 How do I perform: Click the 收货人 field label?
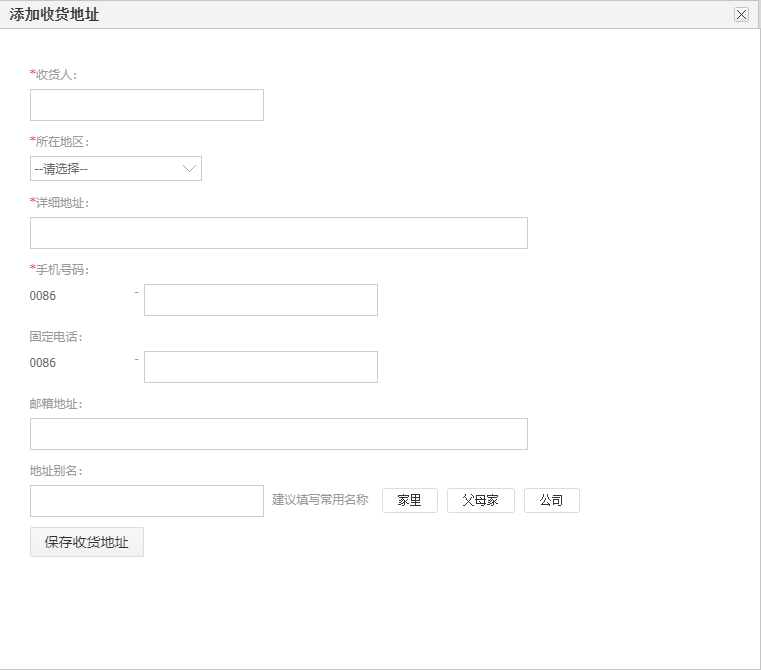[x=56, y=75]
